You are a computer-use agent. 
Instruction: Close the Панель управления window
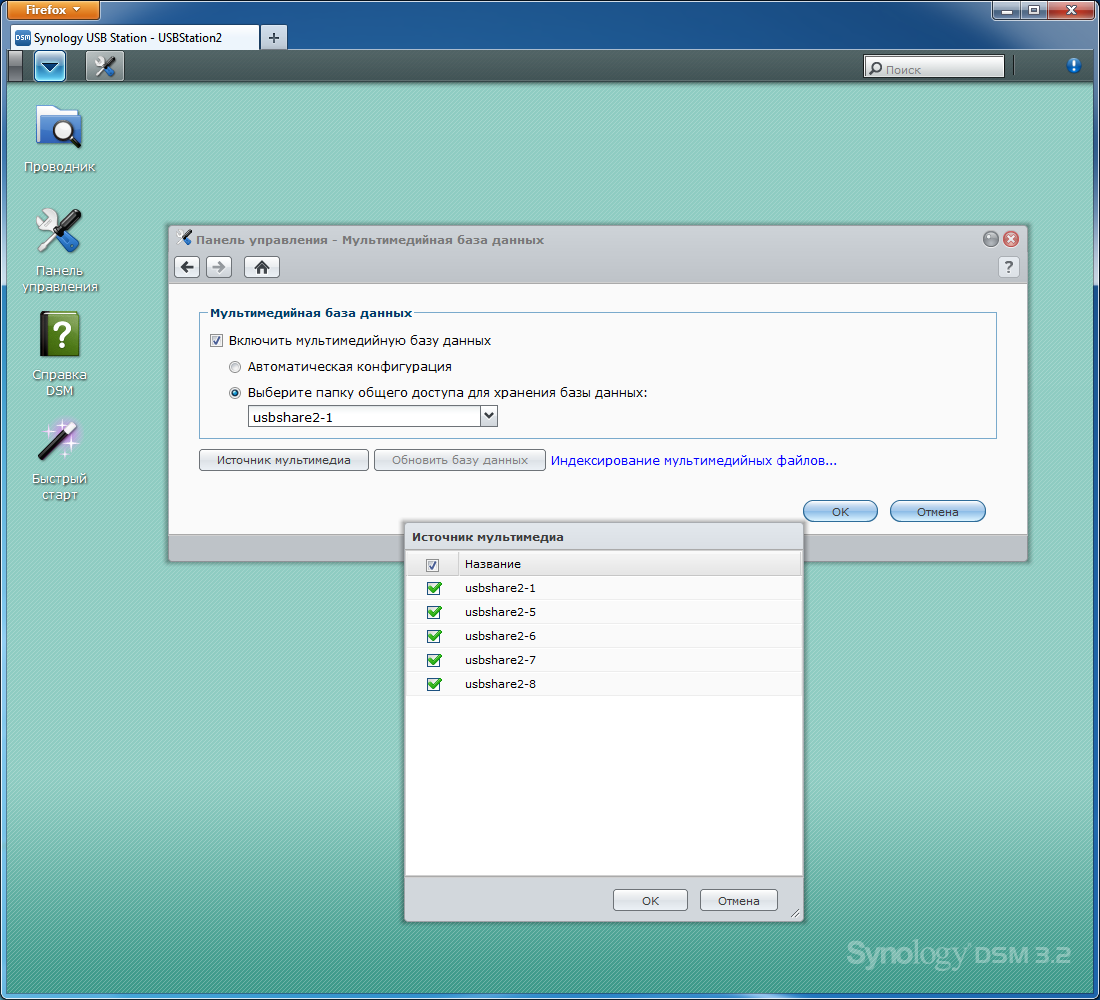pos(1011,239)
